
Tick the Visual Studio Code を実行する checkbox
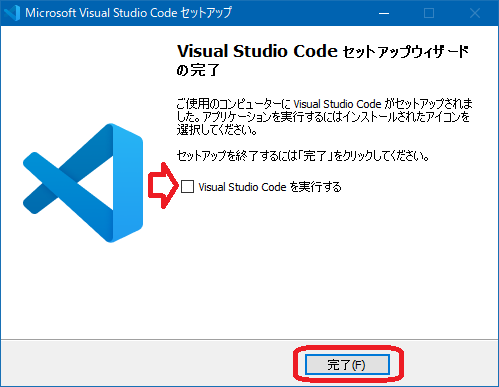187,186
